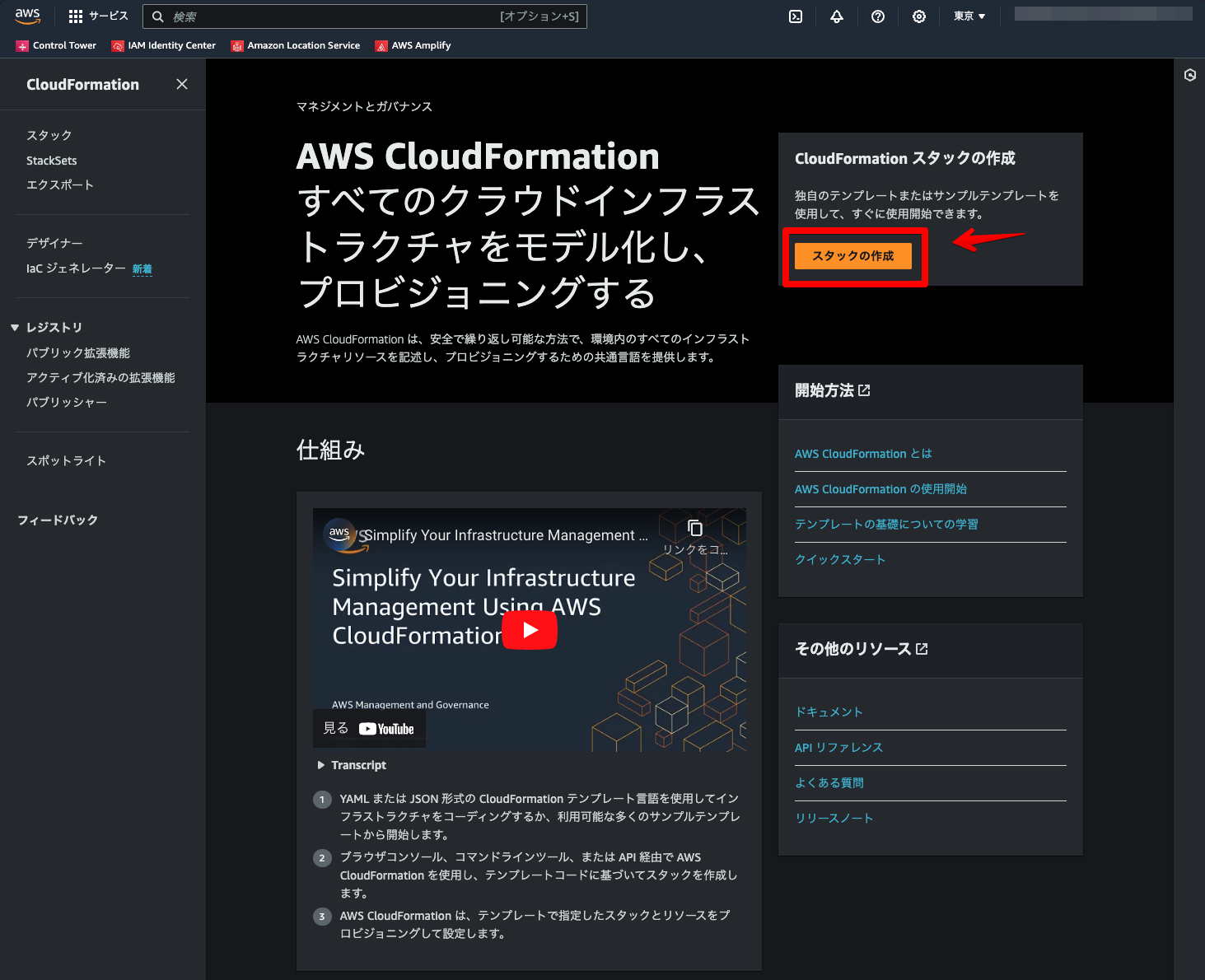Open クイックスタート link

click(x=840, y=560)
